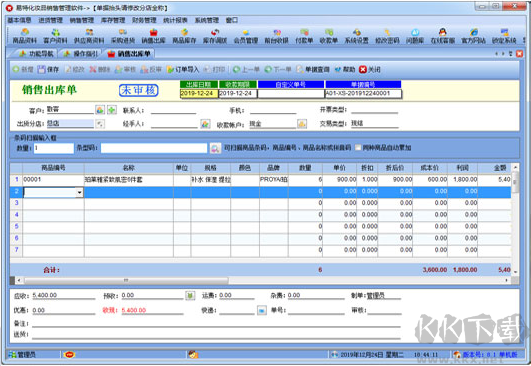Open 收款单 toolbar icon
The width and height of the screenshot is (531, 366).
click(328, 36)
